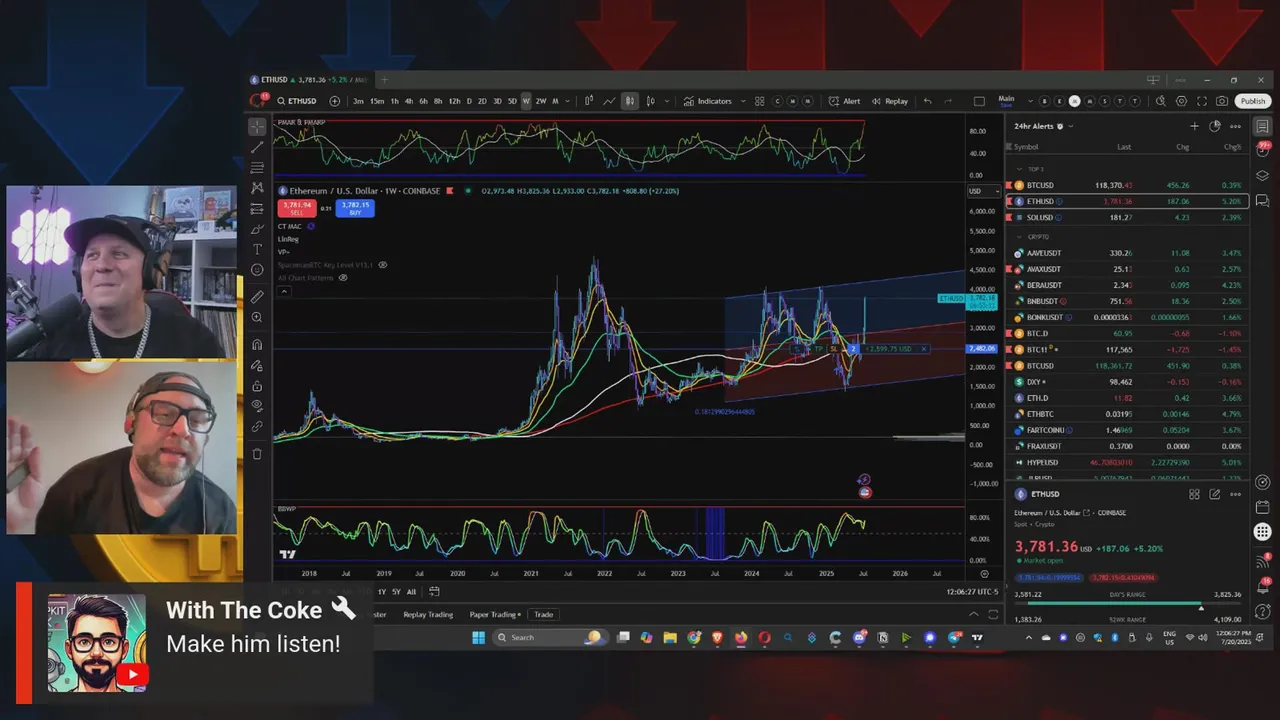Open watchlist advanced view pie icon
Image resolution: width=1280 pixels, height=720 pixels.
tap(1215, 127)
